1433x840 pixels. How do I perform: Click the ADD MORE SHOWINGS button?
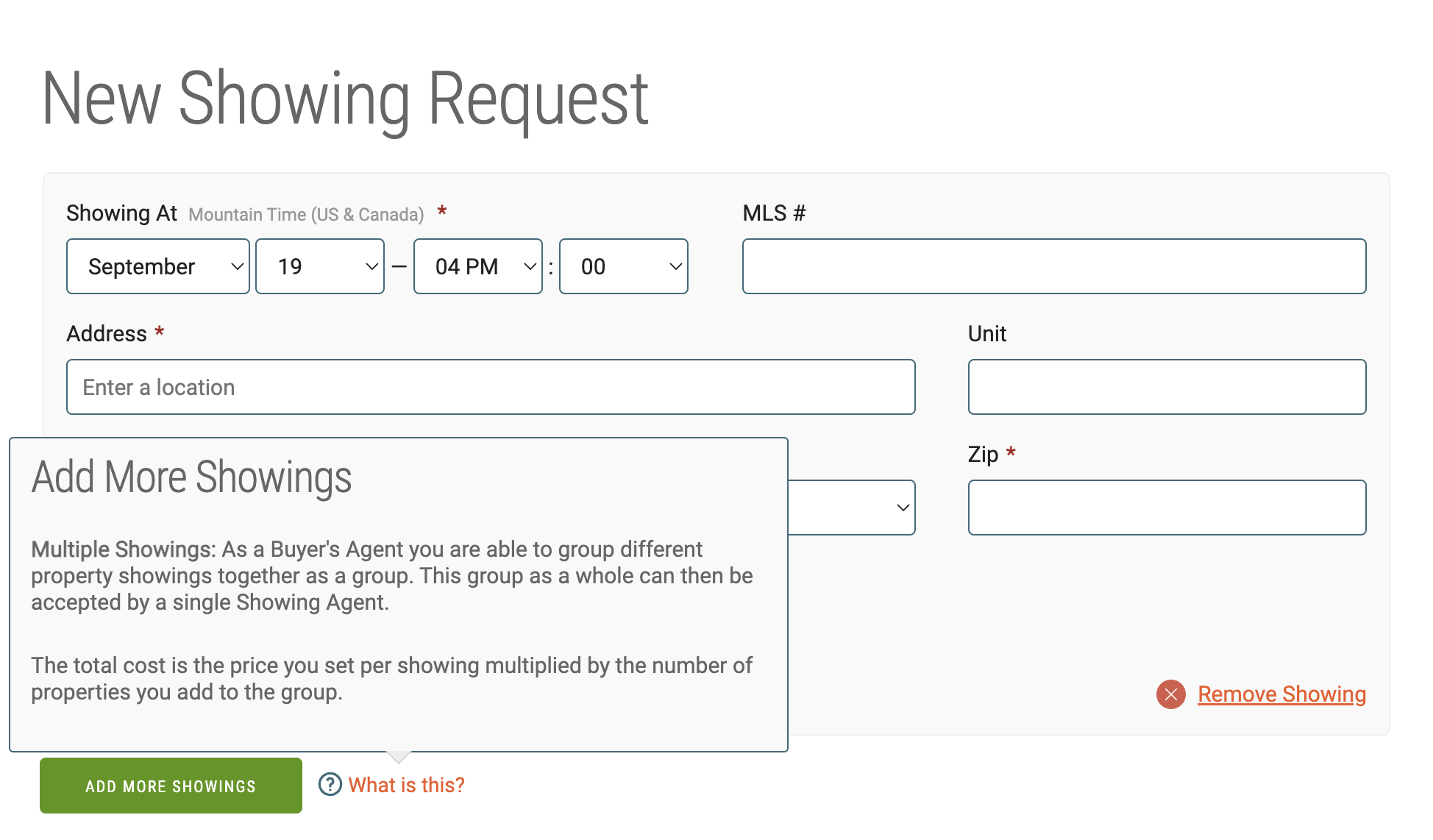click(171, 786)
